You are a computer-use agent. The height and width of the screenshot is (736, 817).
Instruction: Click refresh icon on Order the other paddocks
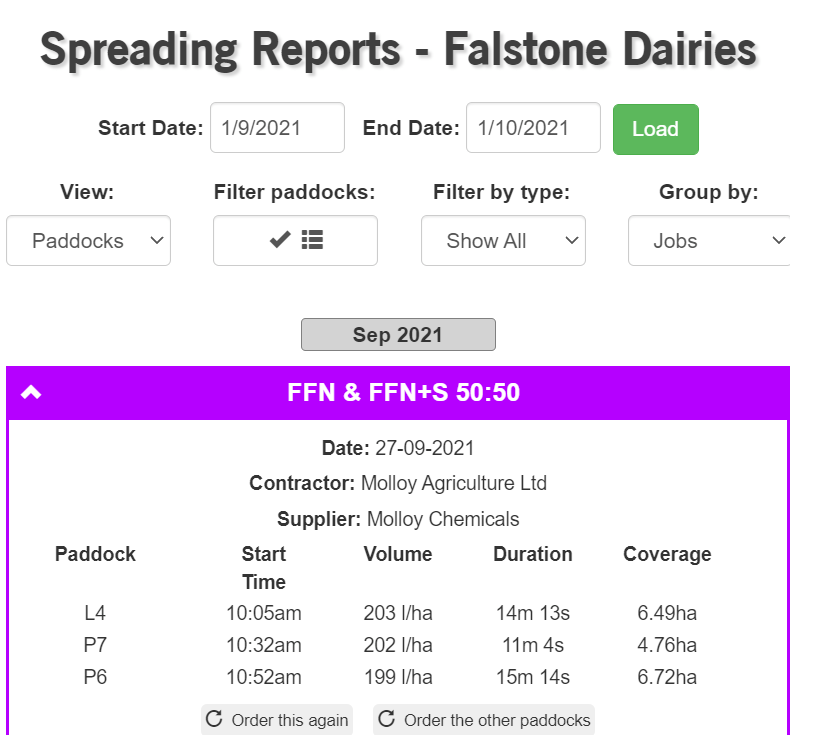click(386, 719)
